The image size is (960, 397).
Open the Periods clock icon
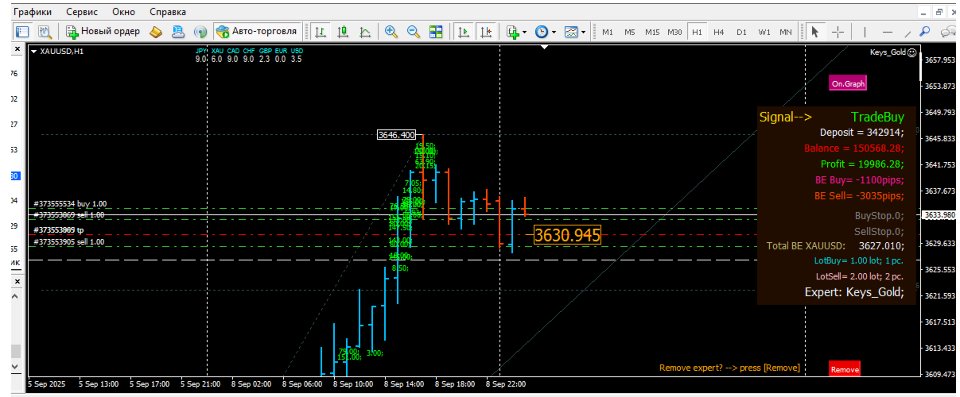click(541, 31)
